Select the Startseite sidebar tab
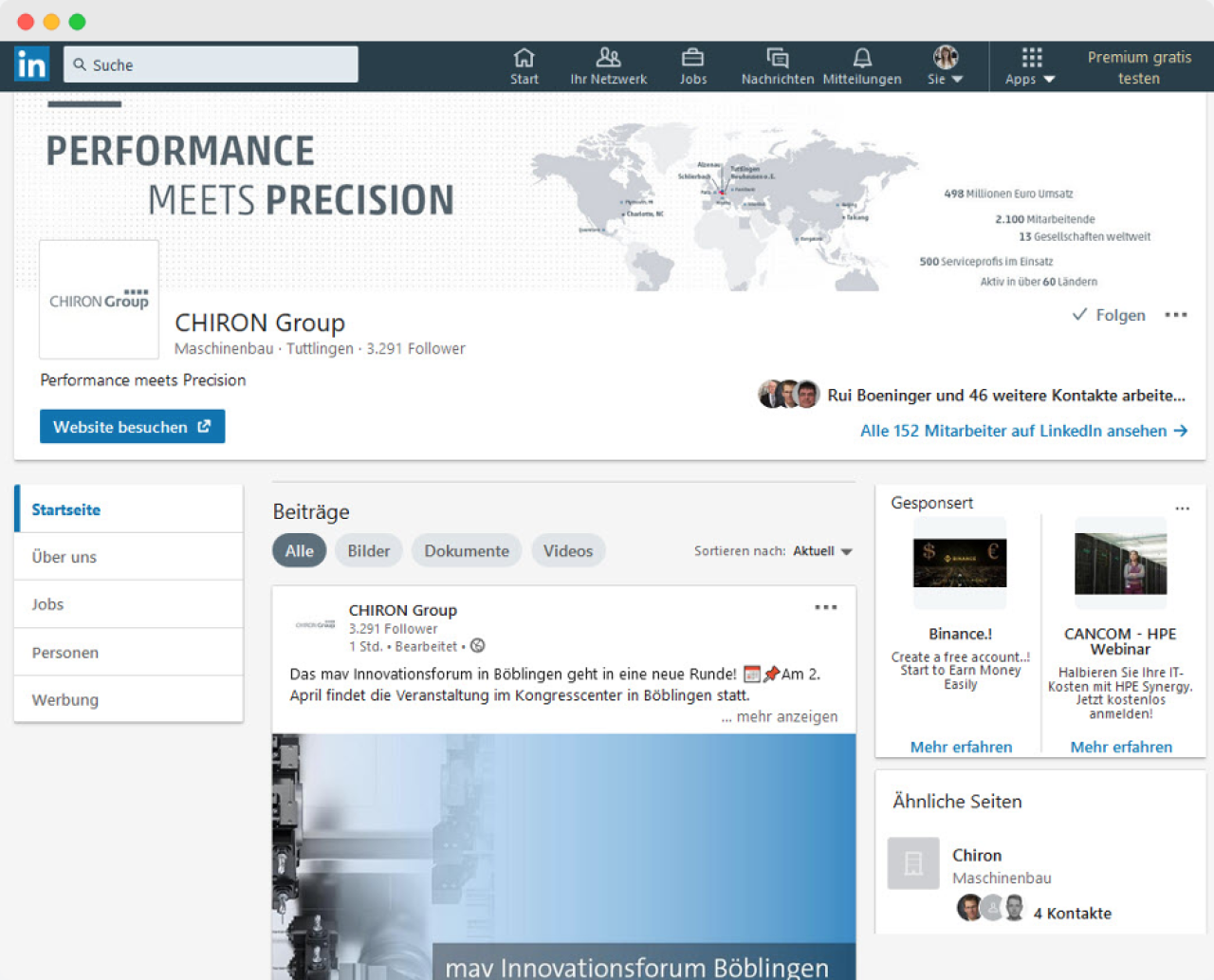This screenshot has height=980, width=1214. (x=129, y=509)
